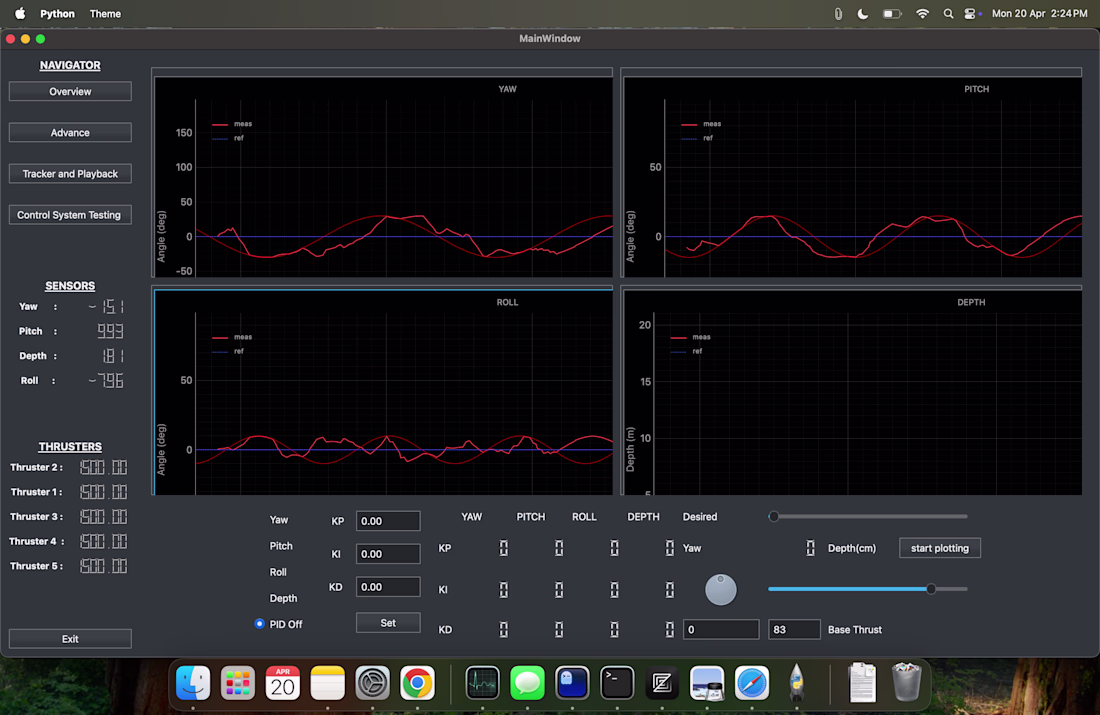This screenshot has width=1100, height=715.
Task: Launch Google Chrome from the dock
Action: (x=417, y=683)
